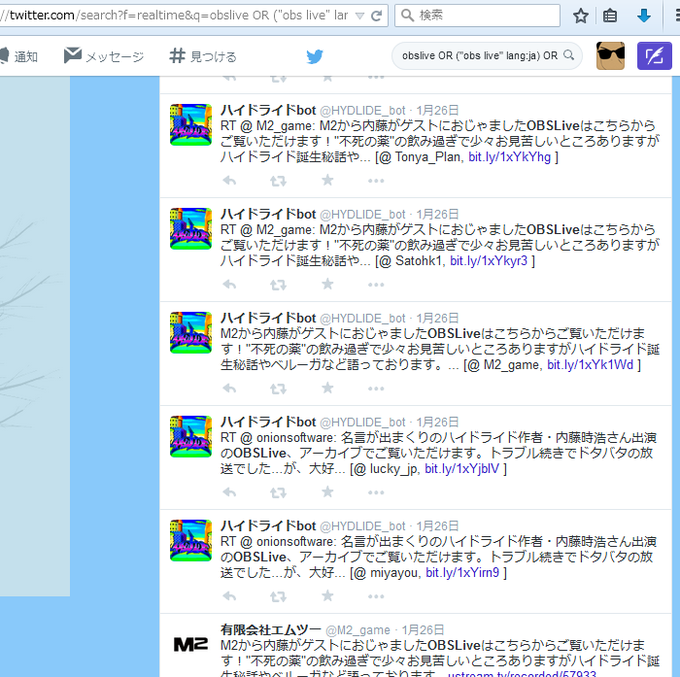Favorite the tweet mentioning Satohk1
The height and width of the screenshot is (677, 680).
(327, 284)
